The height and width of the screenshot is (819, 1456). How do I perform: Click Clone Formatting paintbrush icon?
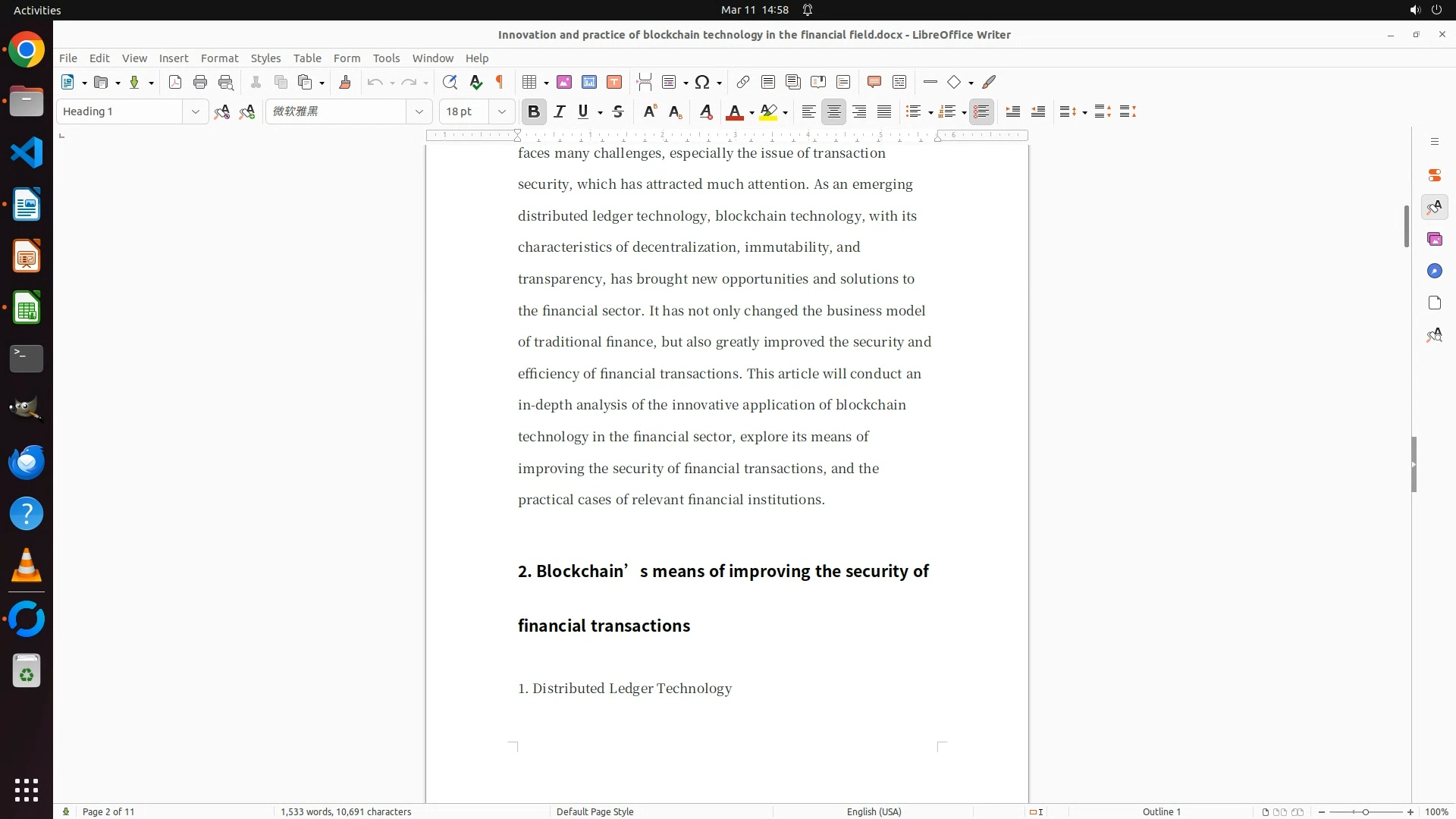coord(345,83)
